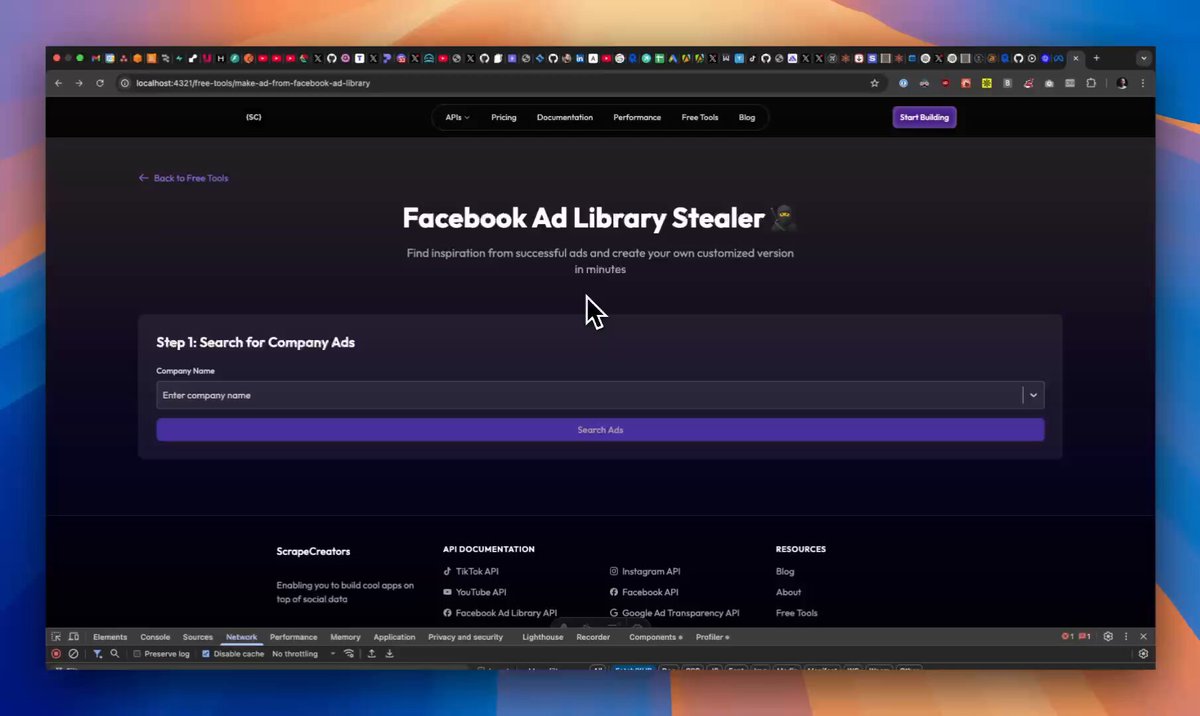Click the network filter funnel icon
This screenshot has height=716, width=1200.
(97, 654)
